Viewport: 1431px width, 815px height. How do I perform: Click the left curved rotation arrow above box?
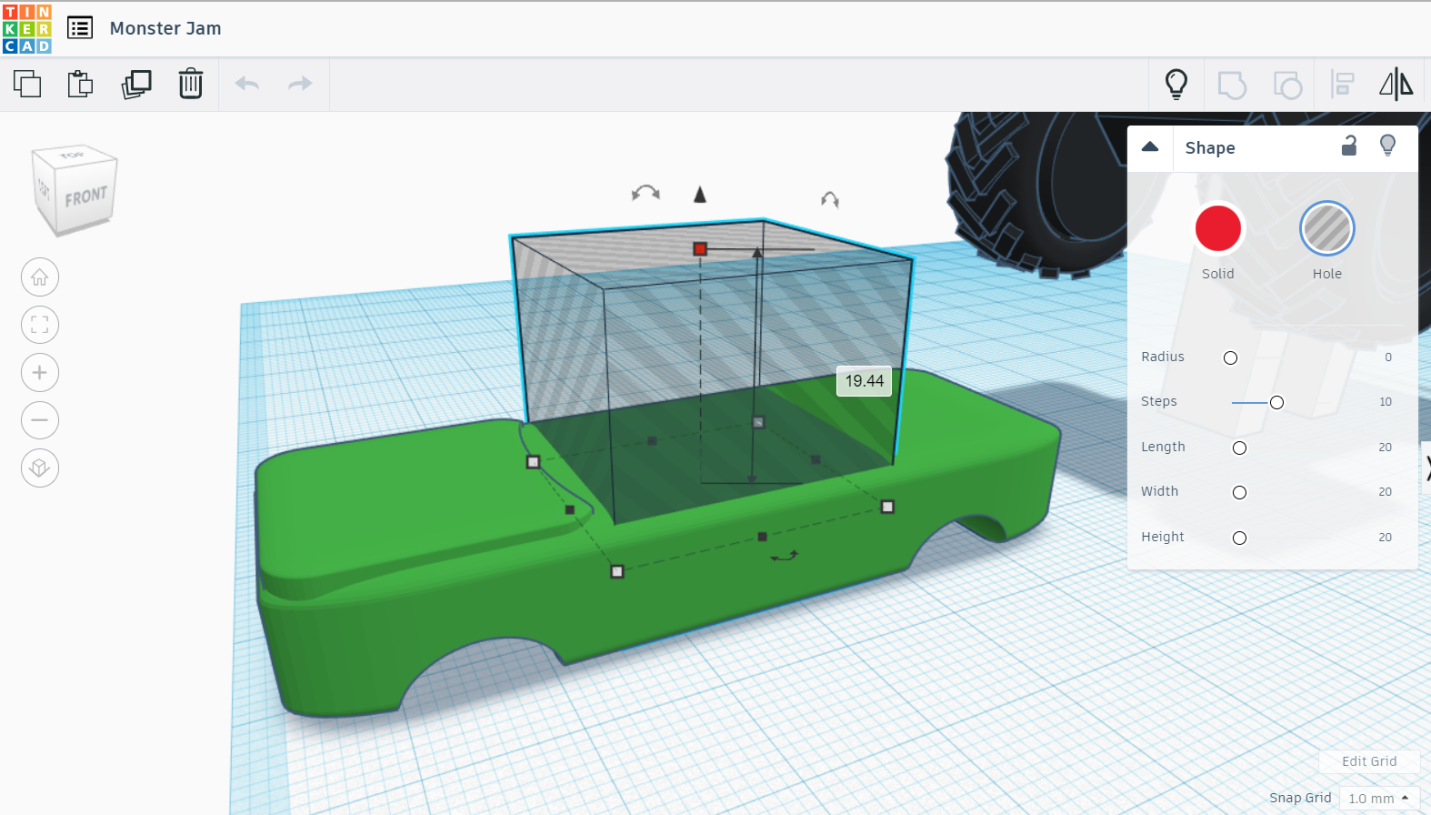coord(646,193)
